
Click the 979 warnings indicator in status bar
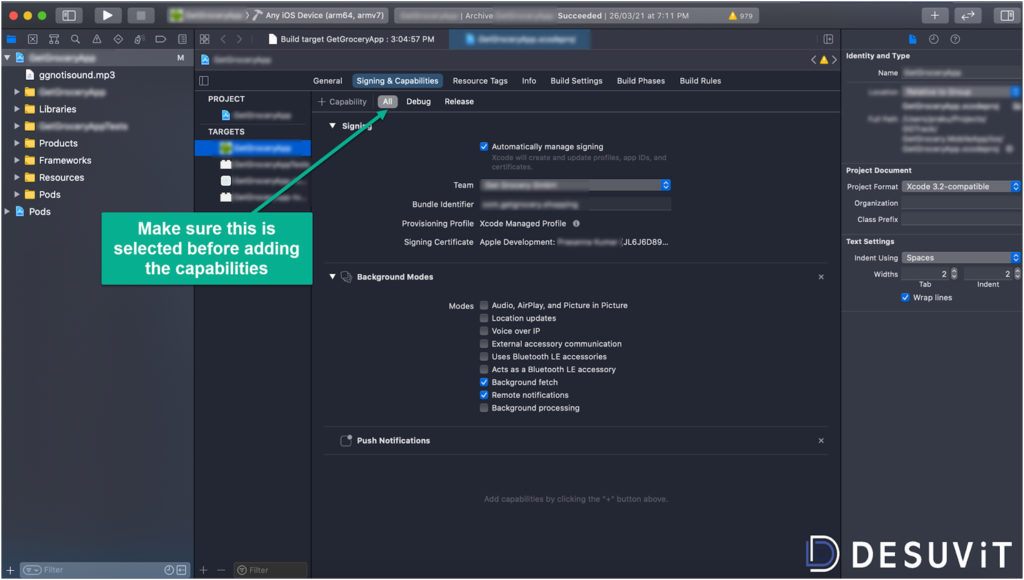point(741,16)
